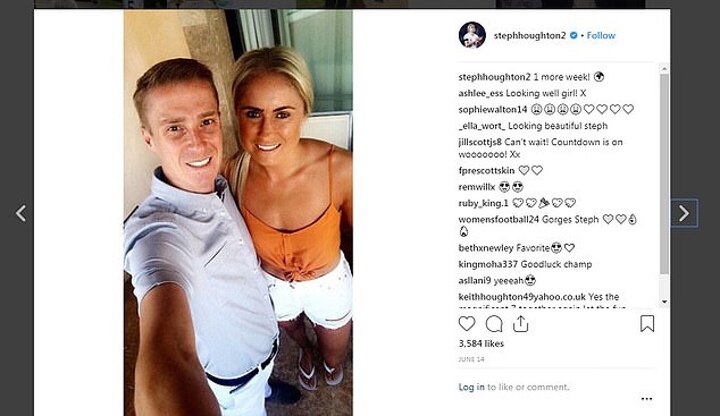
Task: Click the verified badge beside stephhoughton2
Action: click(x=574, y=35)
